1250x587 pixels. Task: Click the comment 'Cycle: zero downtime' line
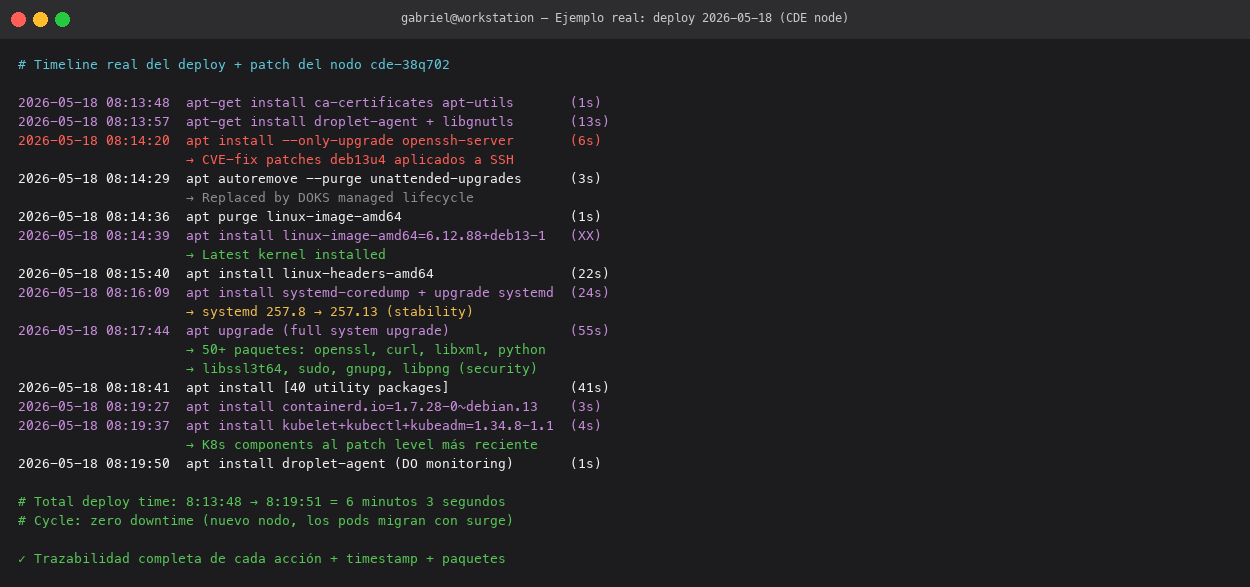tap(266, 521)
